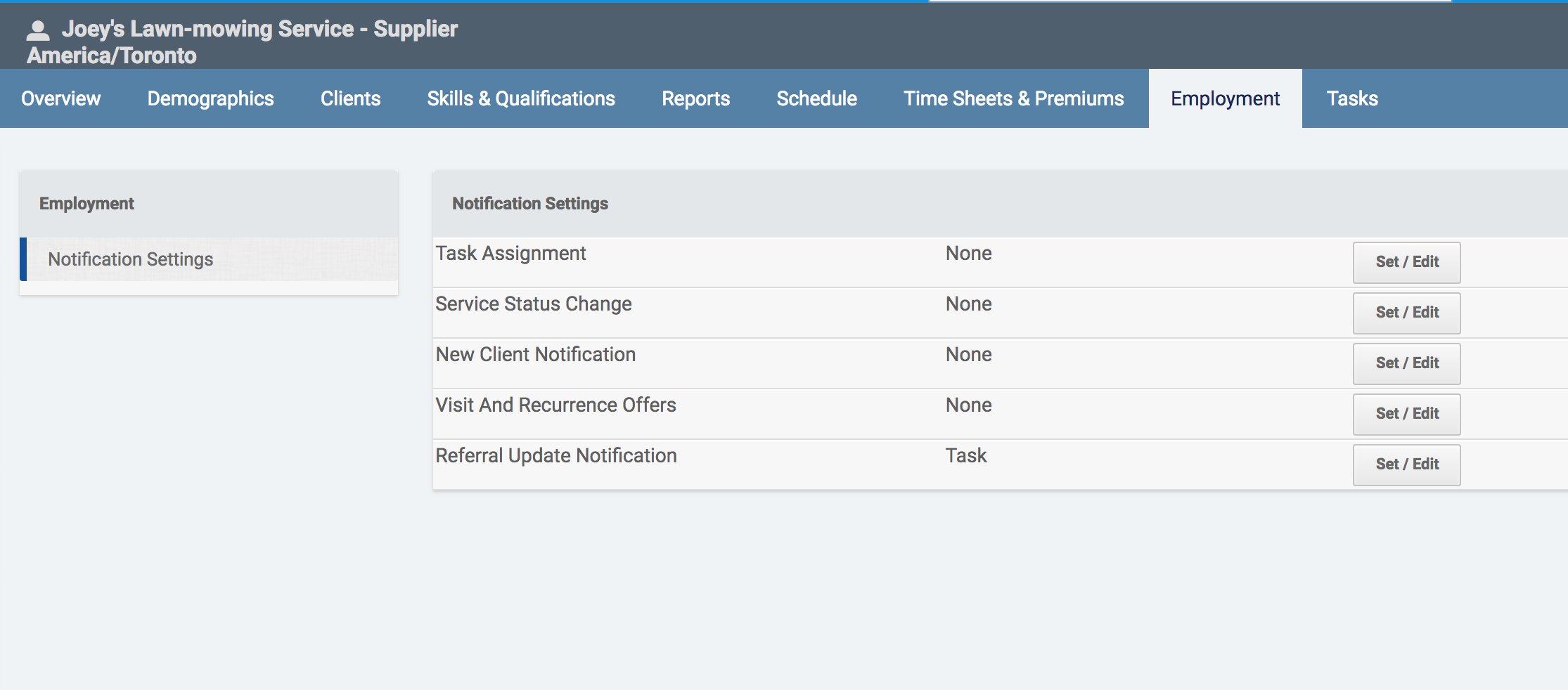Screen dimensions: 1568x690
Task: Switch to the Demographics tab
Action: pyautogui.click(x=210, y=98)
